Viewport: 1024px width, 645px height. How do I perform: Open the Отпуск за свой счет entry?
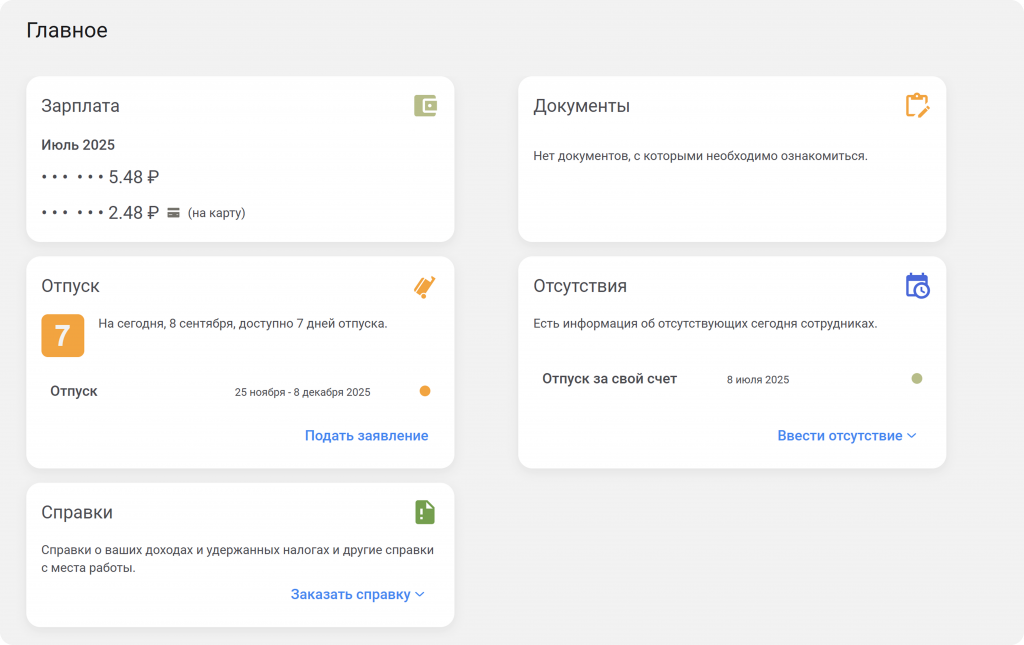pos(609,379)
